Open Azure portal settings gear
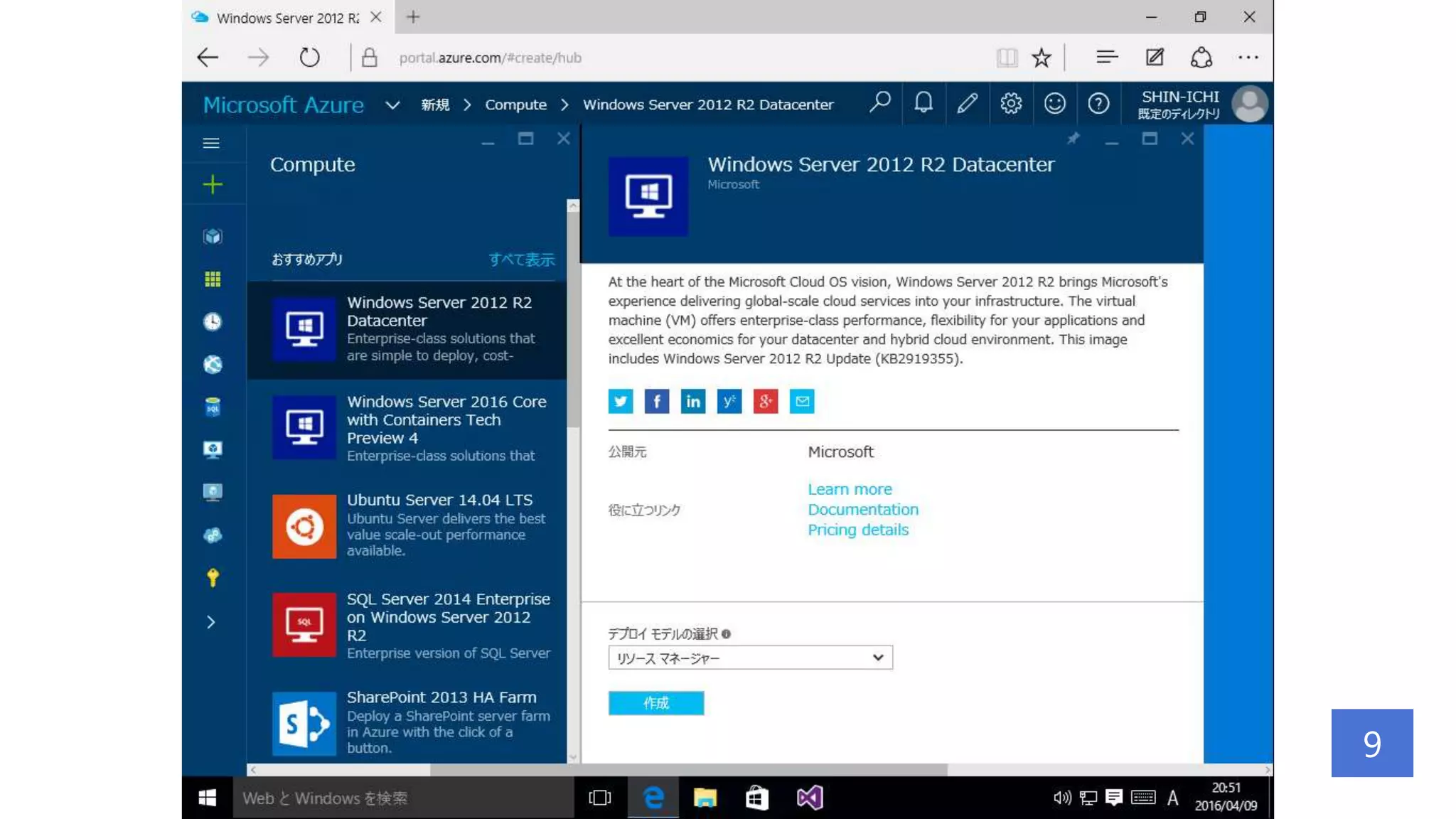The width and height of the screenshot is (1456, 819). pos(1010,104)
